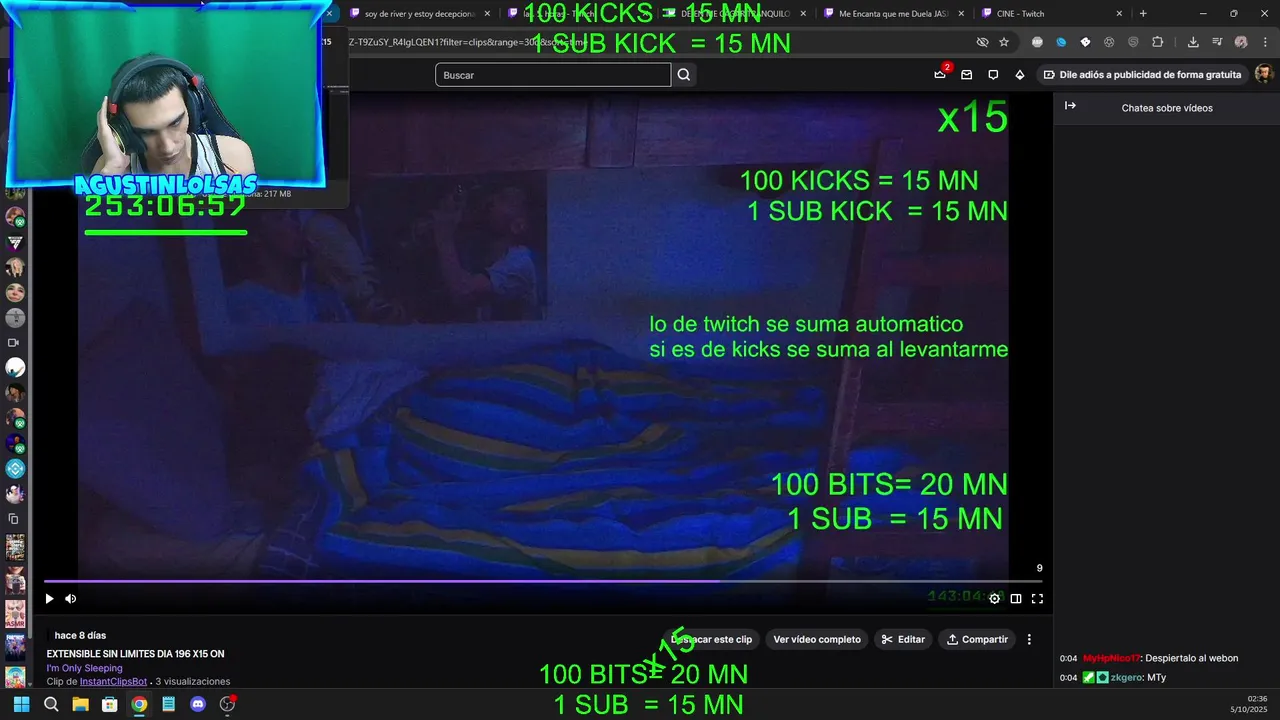
Task: Click 'Destacar este clip' button
Action: click(711, 639)
